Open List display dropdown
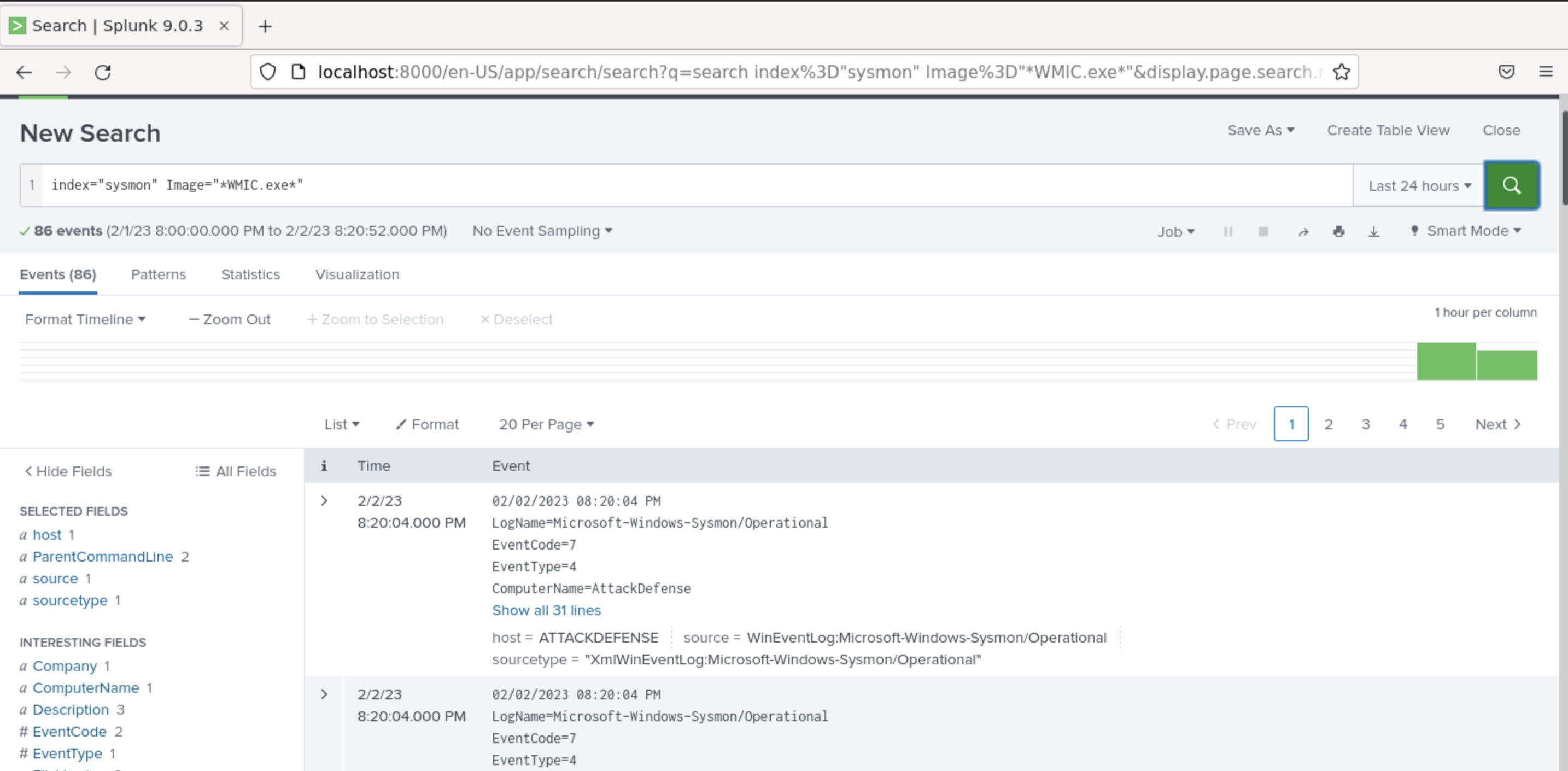This screenshot has width=1568, height=771. click(x=342, y=424)
